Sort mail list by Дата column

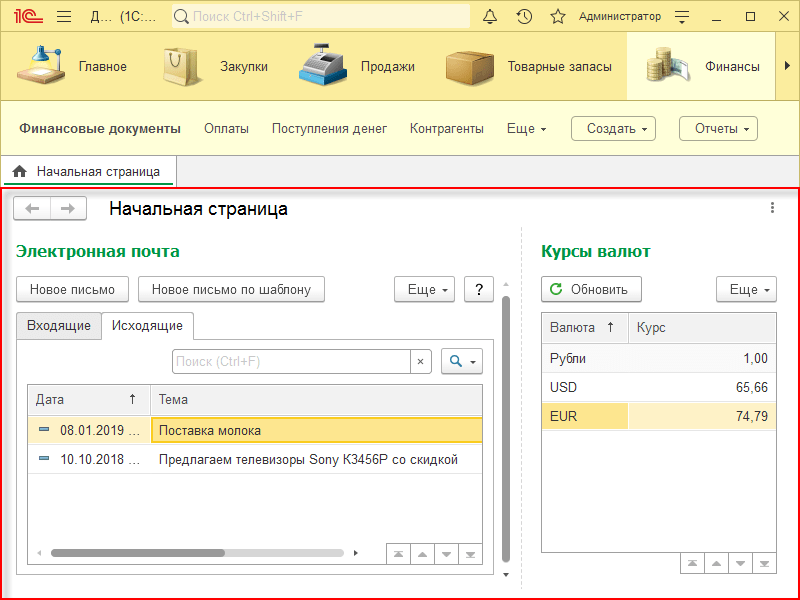tap(89, 399)
